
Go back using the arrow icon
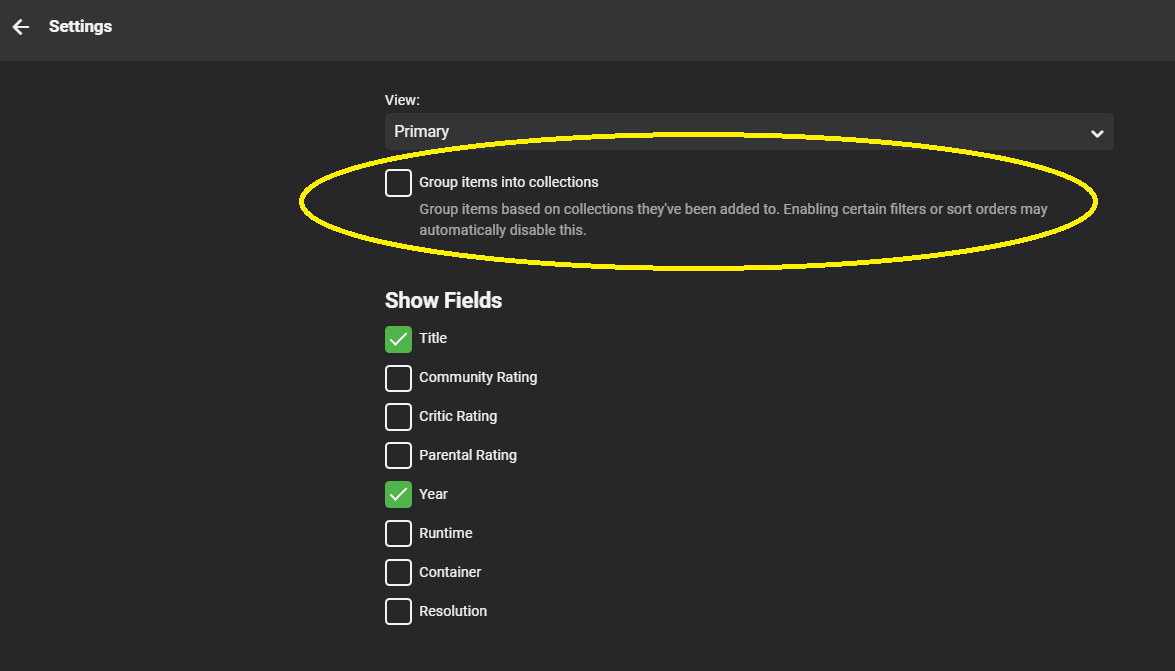[21, 27]
